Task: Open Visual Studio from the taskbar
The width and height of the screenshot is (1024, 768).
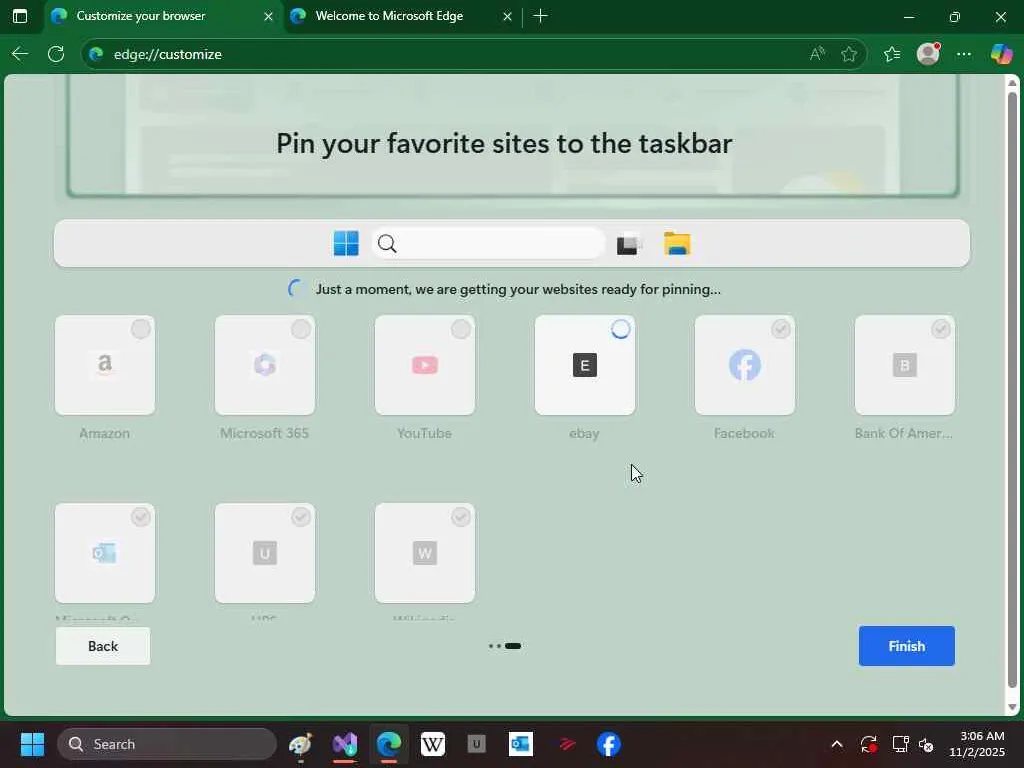Action: pos(345,744)
